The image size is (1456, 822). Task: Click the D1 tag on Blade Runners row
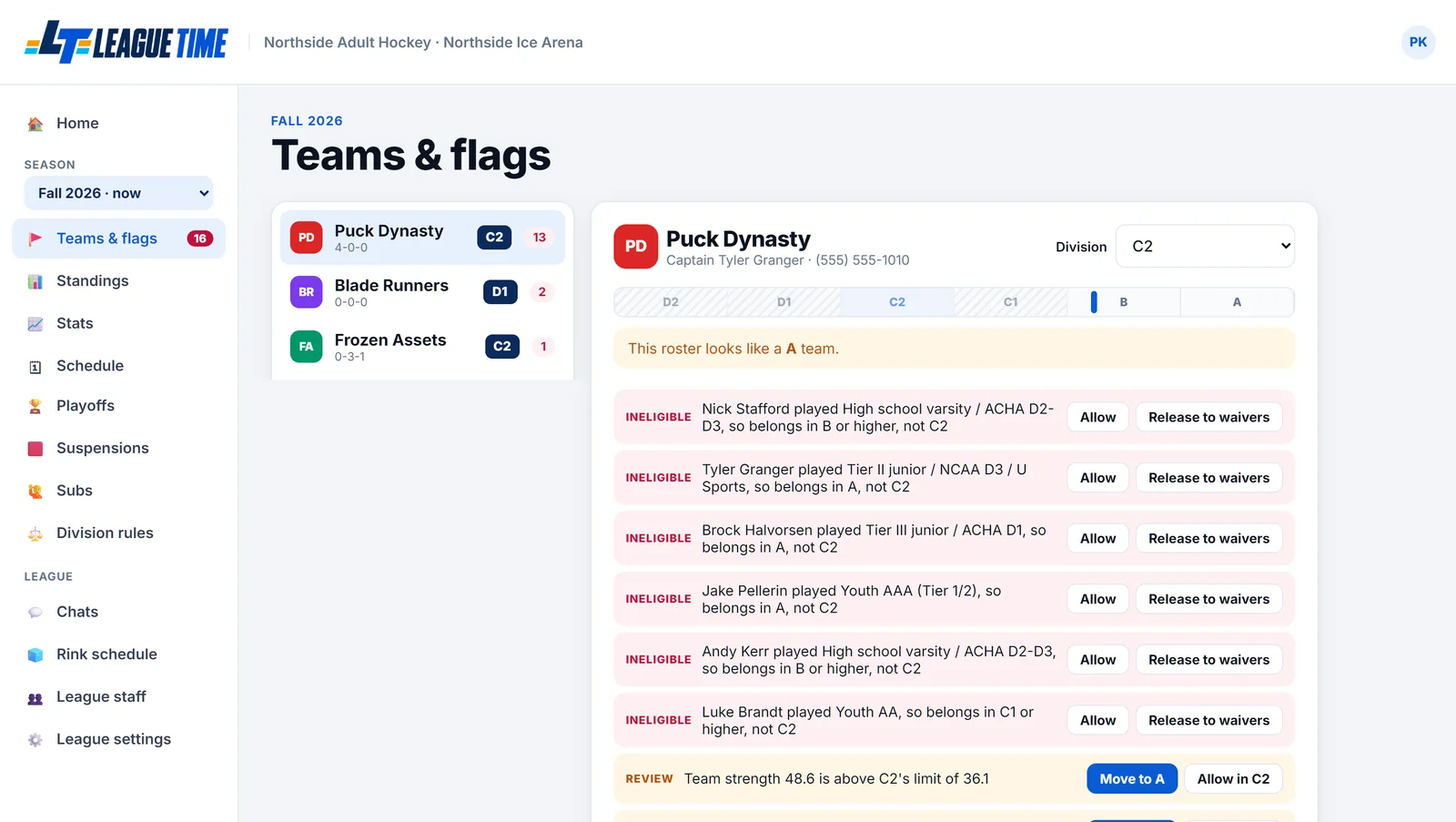click(500, 292)
